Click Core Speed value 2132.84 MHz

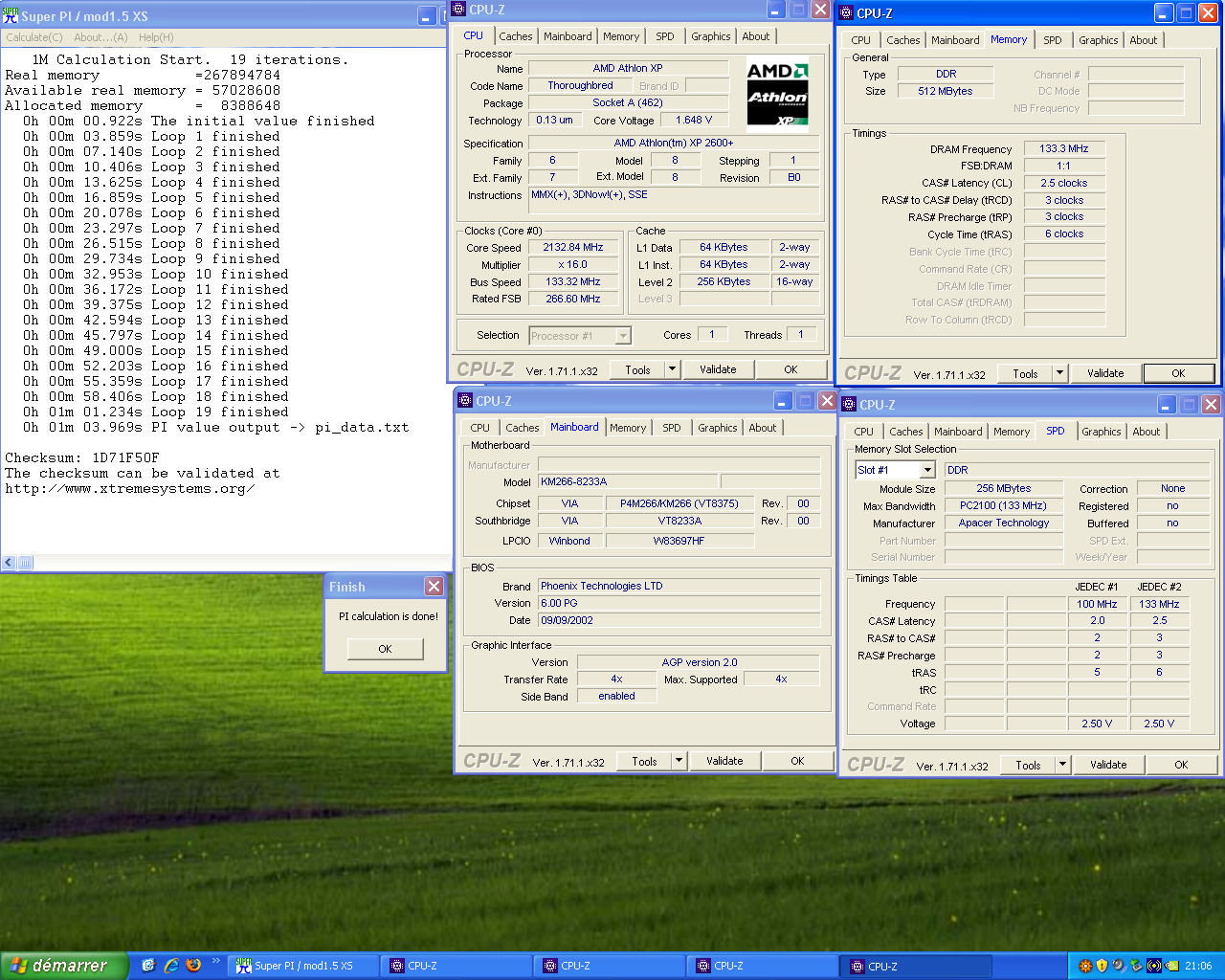click(x=573, y=247)
